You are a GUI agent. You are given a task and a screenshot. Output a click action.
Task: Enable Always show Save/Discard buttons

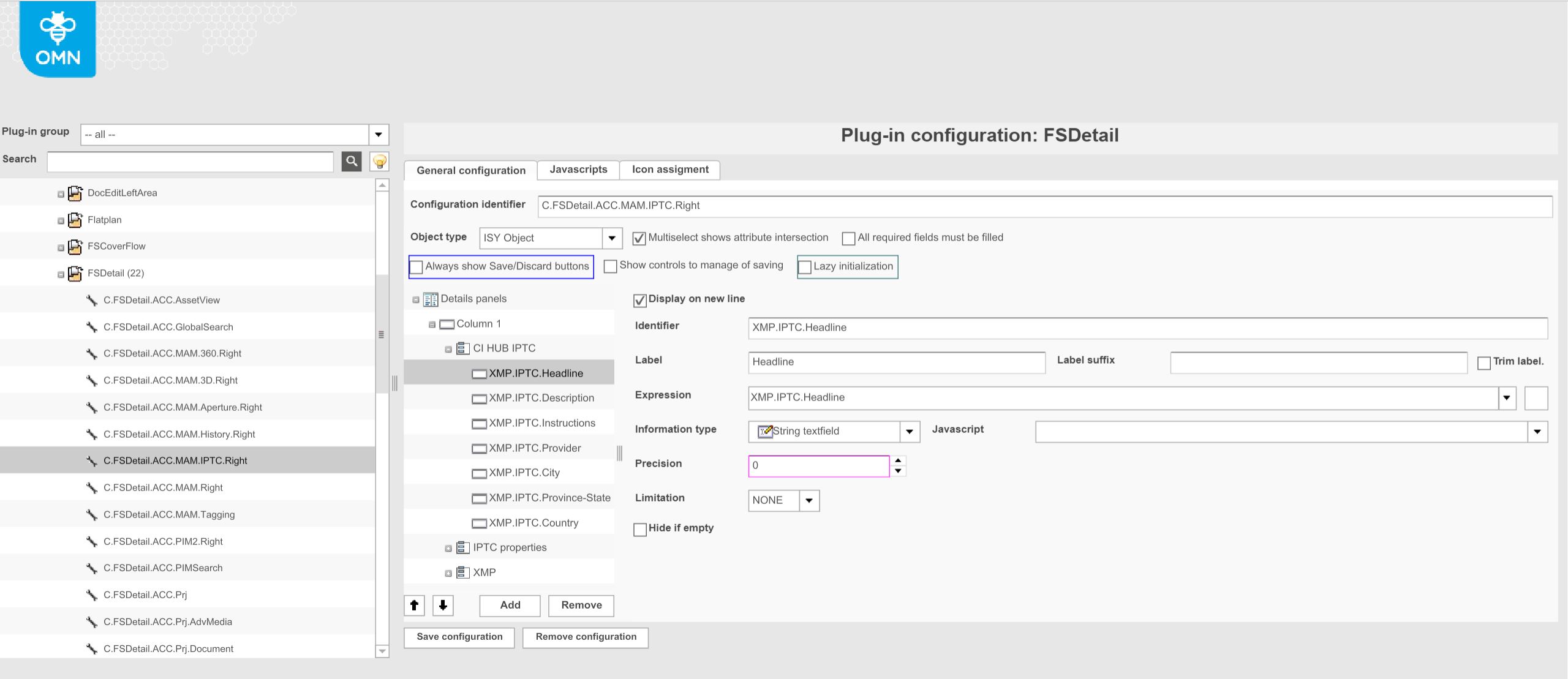click(x=417, y=266)
